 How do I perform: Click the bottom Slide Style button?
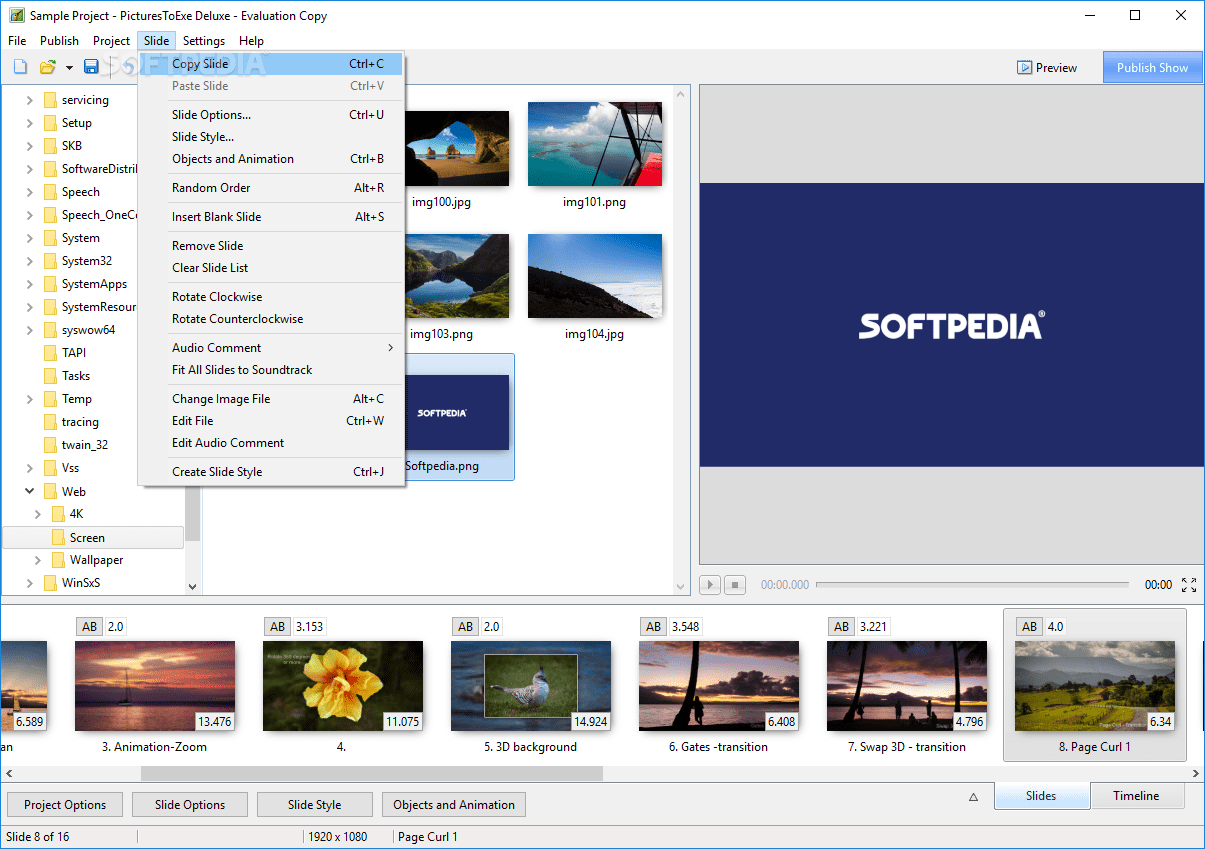tap(315, 805)
